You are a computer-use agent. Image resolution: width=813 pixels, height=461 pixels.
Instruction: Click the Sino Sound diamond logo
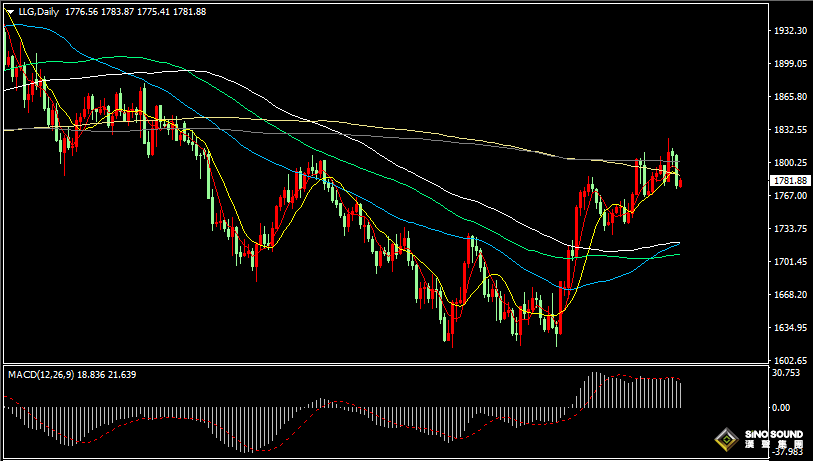726,440
